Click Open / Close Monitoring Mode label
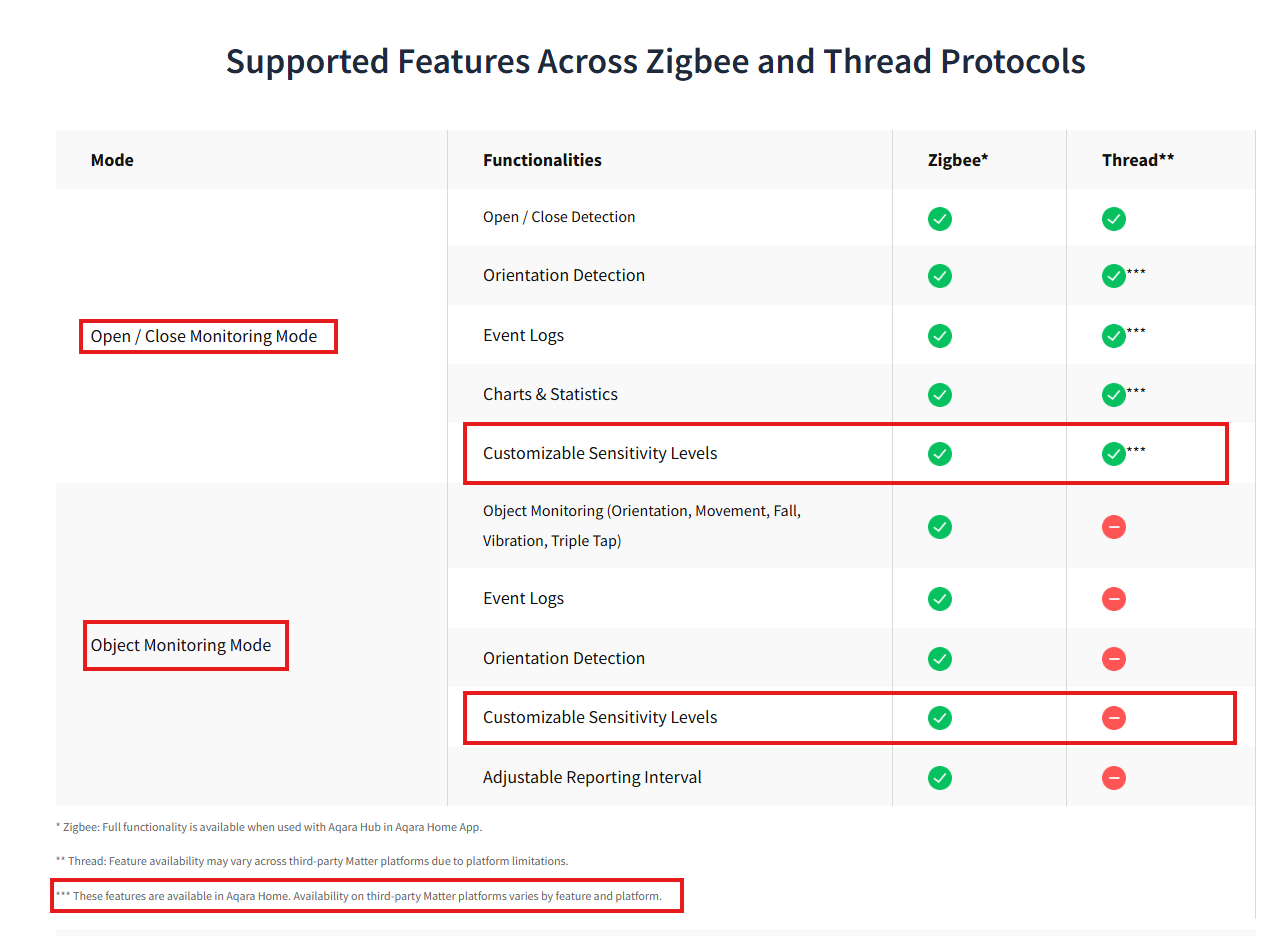Viewport: 1264px width, 936px height. (204, 336)
